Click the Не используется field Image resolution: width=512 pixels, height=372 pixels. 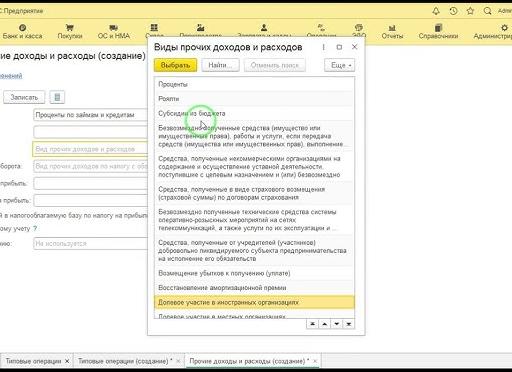coord(90,244)
